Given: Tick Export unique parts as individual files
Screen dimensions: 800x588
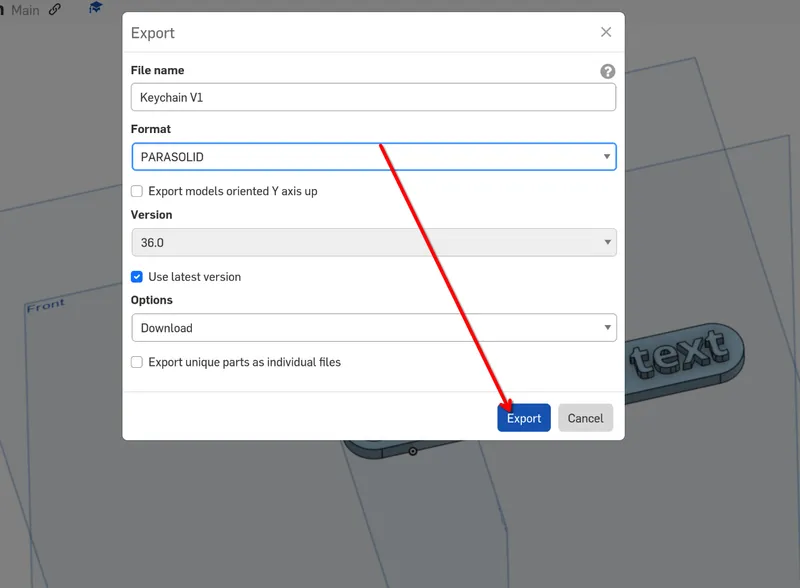Looking at the screenshot, I should click(x=137, y=362).
